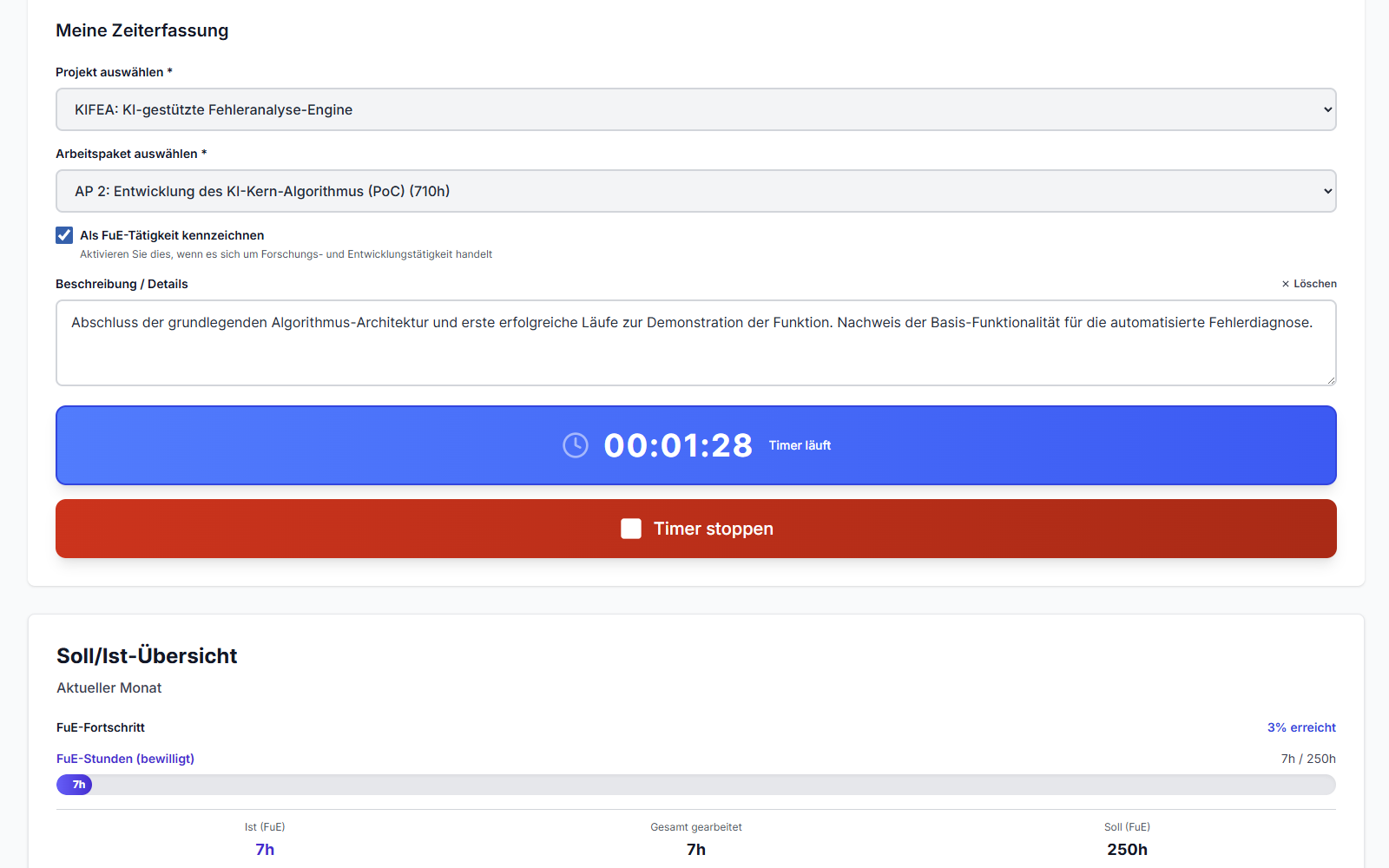The image size is (1389, 868).
Task: Click the white stop-square icon in the red button
Action: tap(631, 529)
